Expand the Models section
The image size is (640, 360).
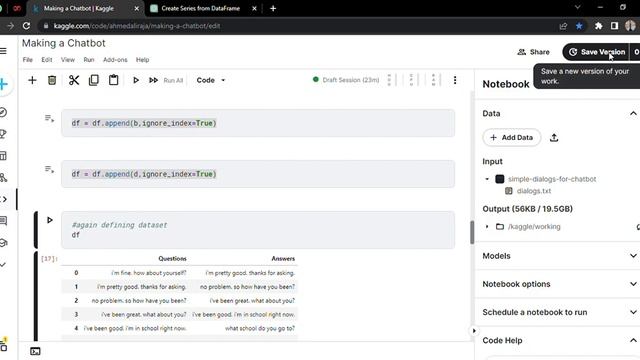click(633, 256)
